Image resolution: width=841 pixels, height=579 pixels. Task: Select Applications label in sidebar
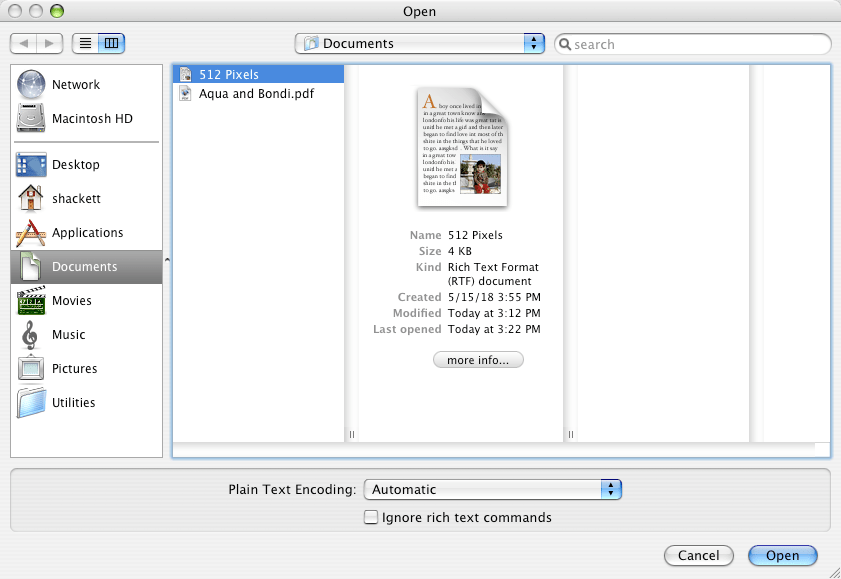[x=87, y=233]
